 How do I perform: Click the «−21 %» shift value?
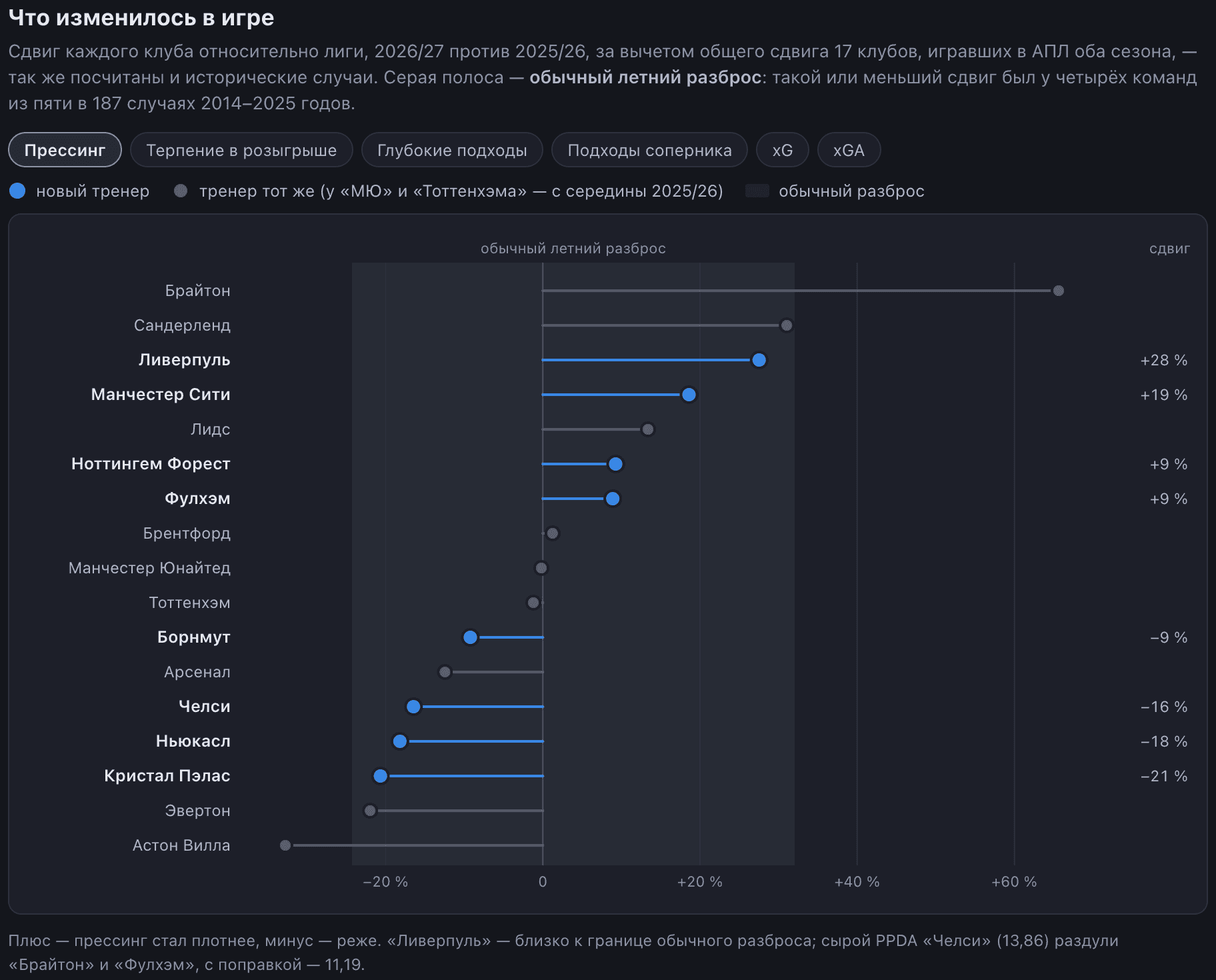pyautogui.click(x=1164, y=776)
